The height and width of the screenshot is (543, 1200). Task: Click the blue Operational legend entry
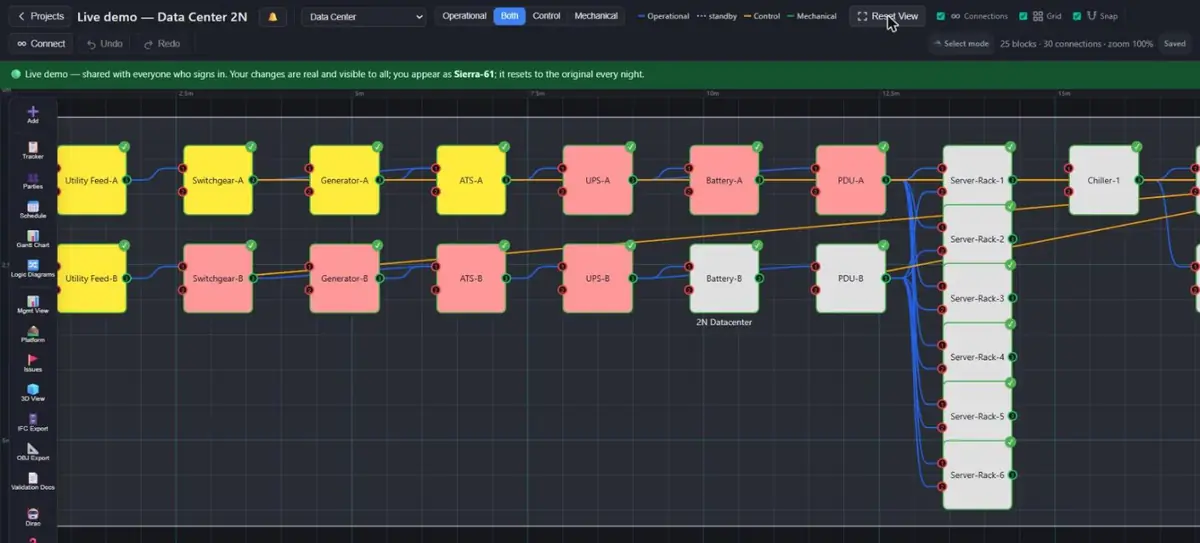[663, 17]
